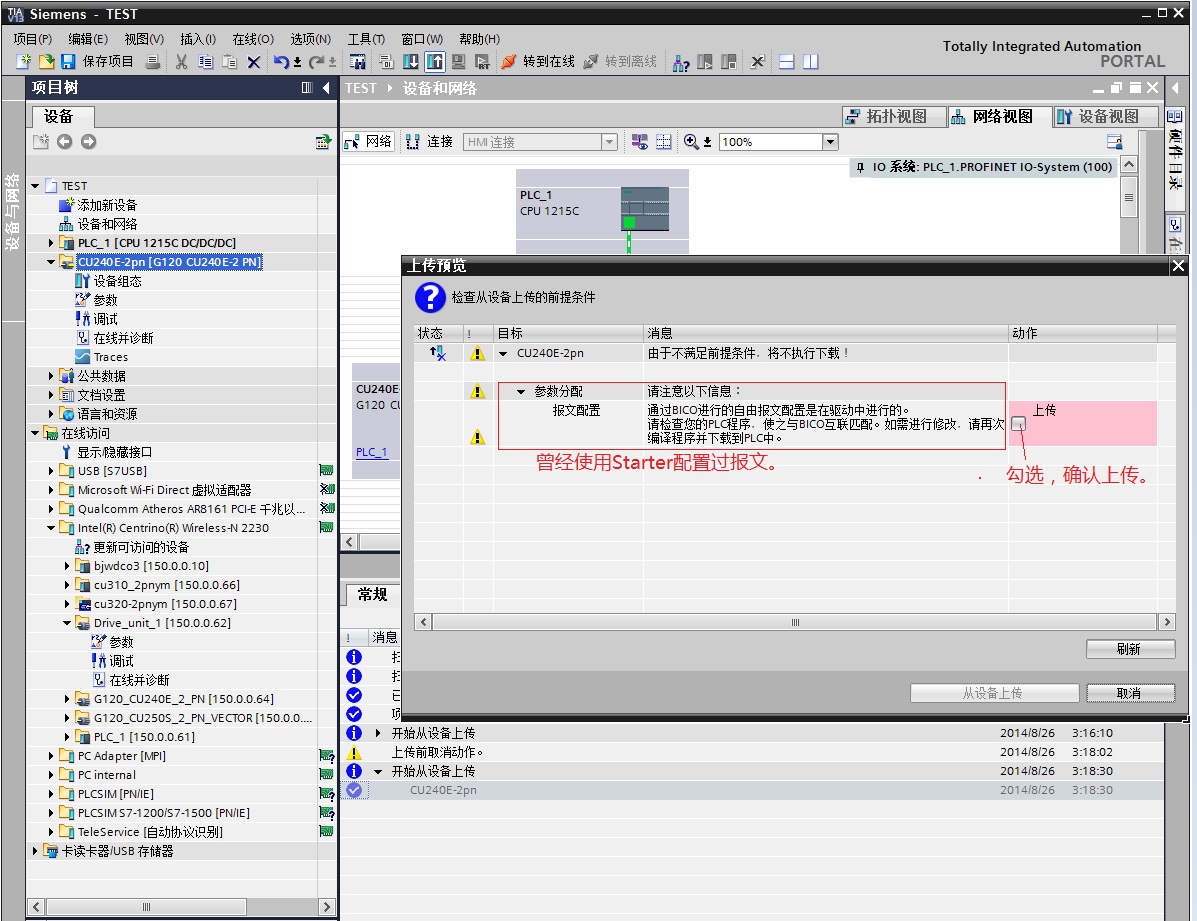1197x921 pixels.
Task: Select the 常规 tab in info panel
Action: point(372,594)
